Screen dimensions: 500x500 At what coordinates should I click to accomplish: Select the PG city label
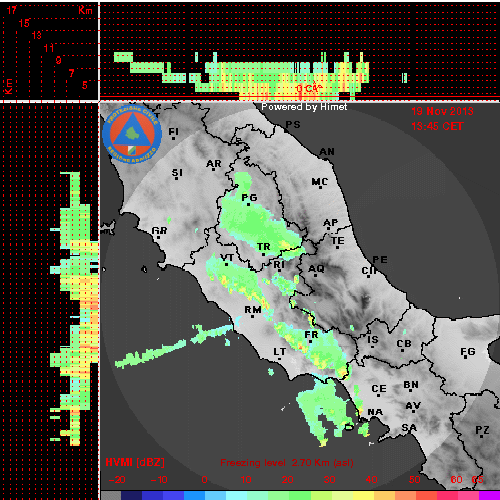coord(249,198)
